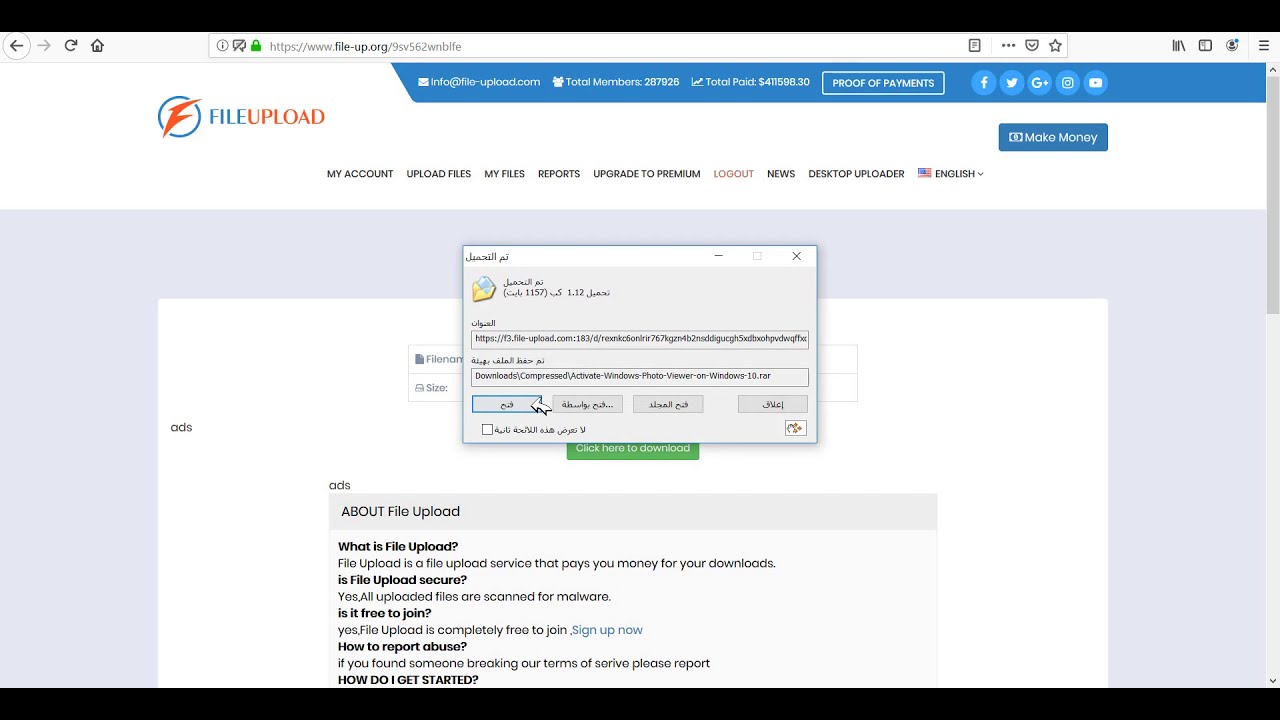Open DESKTOP UPLOADER menu item
The height and width of the screenshot is (720, 1280).
pyautogui.click(x=856, y=174)
